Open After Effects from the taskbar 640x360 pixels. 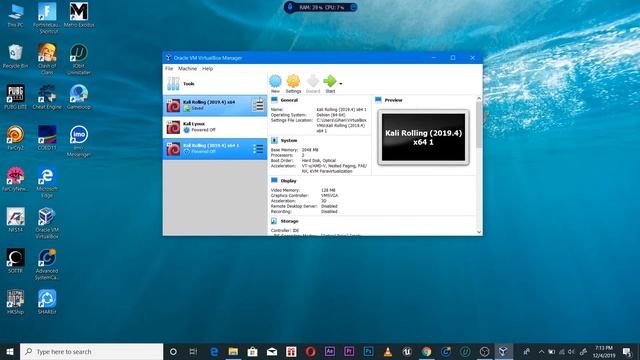(x=329, y=351)
